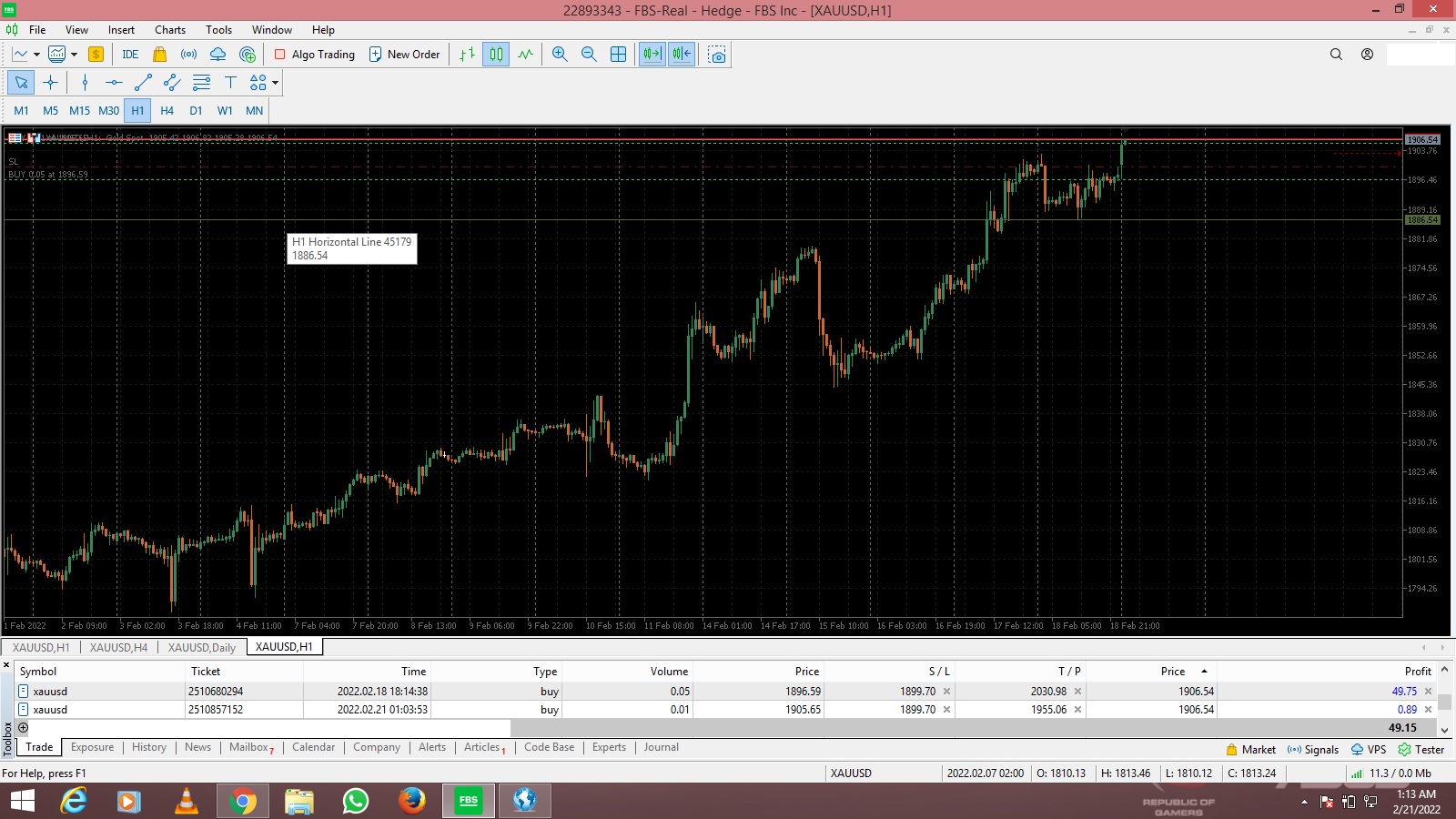The width and height of the screenshot is (1456, 819).
Task: Select the MN monthly timeframe
Action: click(254, 110)
